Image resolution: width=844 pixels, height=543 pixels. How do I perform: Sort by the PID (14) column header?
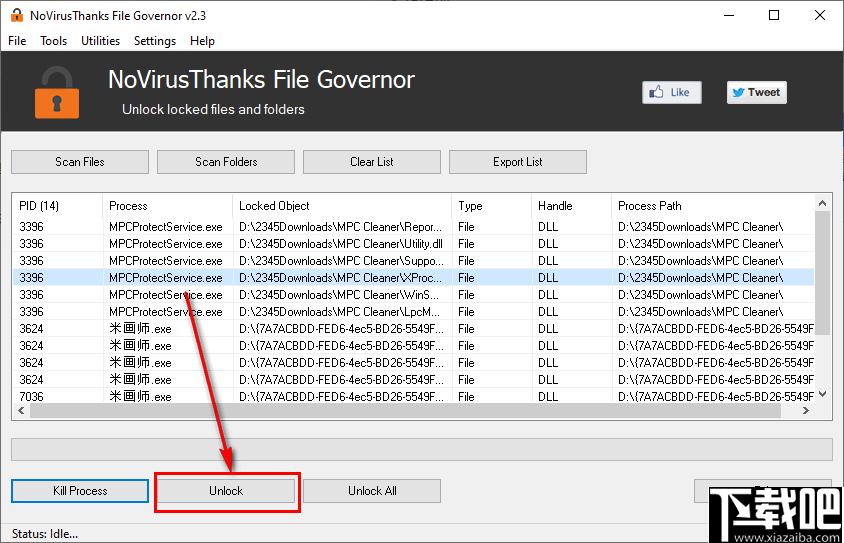coord(57,206)
